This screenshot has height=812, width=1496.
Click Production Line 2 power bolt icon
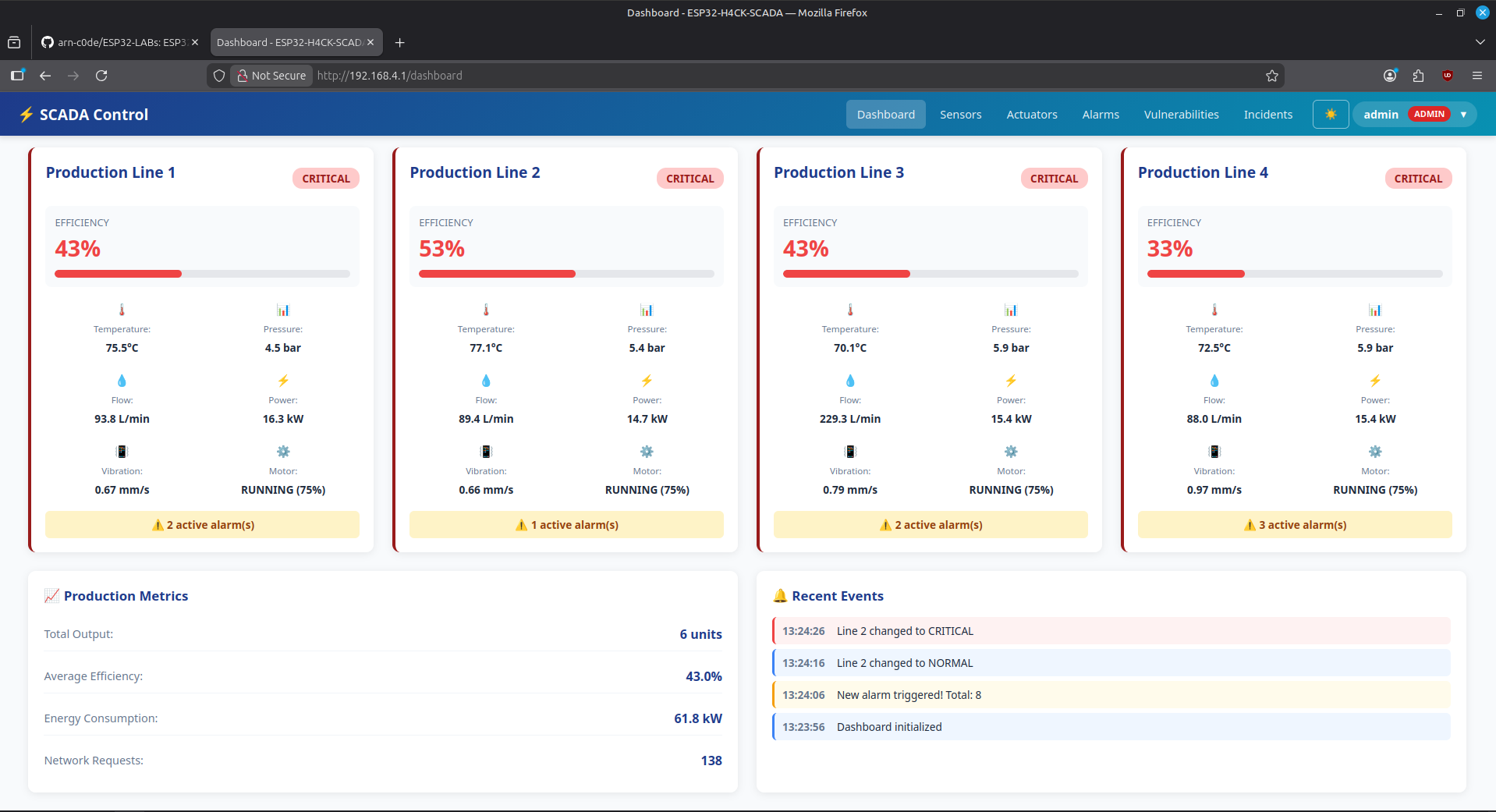[647, 381]
